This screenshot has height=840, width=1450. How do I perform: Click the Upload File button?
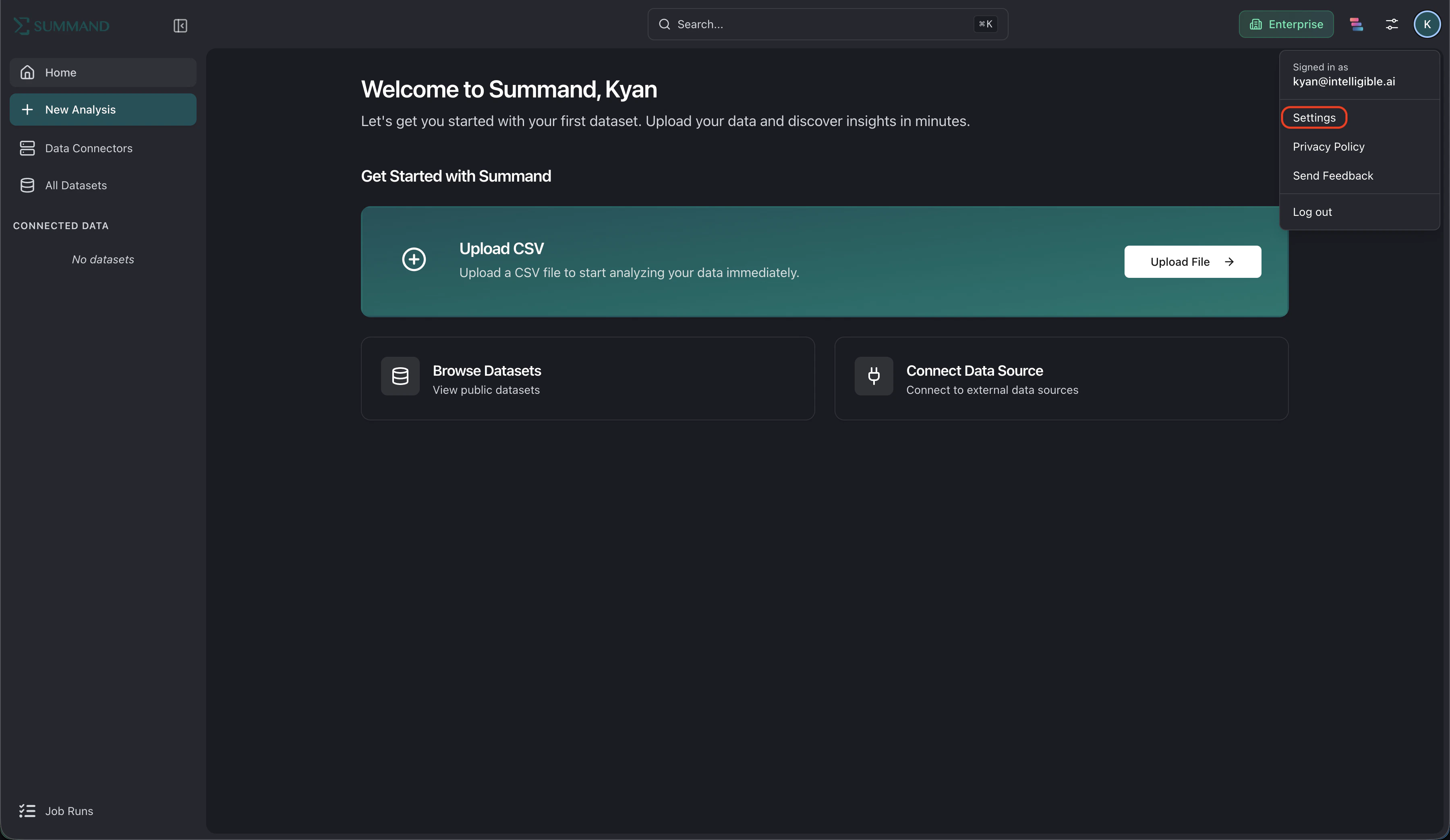[x=1192, y=262]
